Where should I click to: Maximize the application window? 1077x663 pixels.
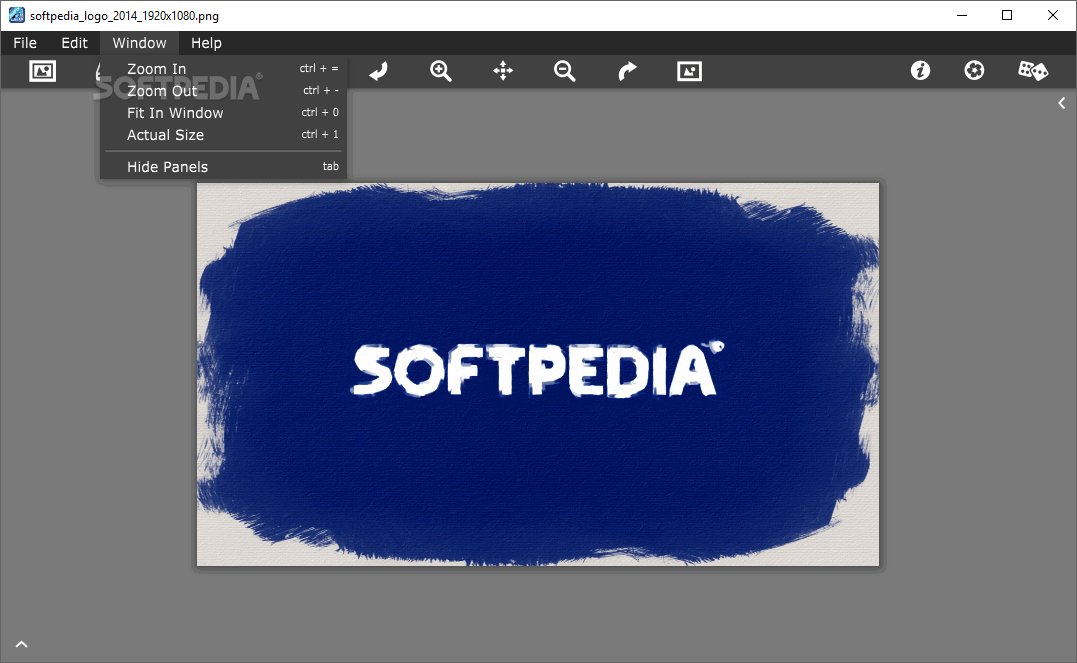1007,15
